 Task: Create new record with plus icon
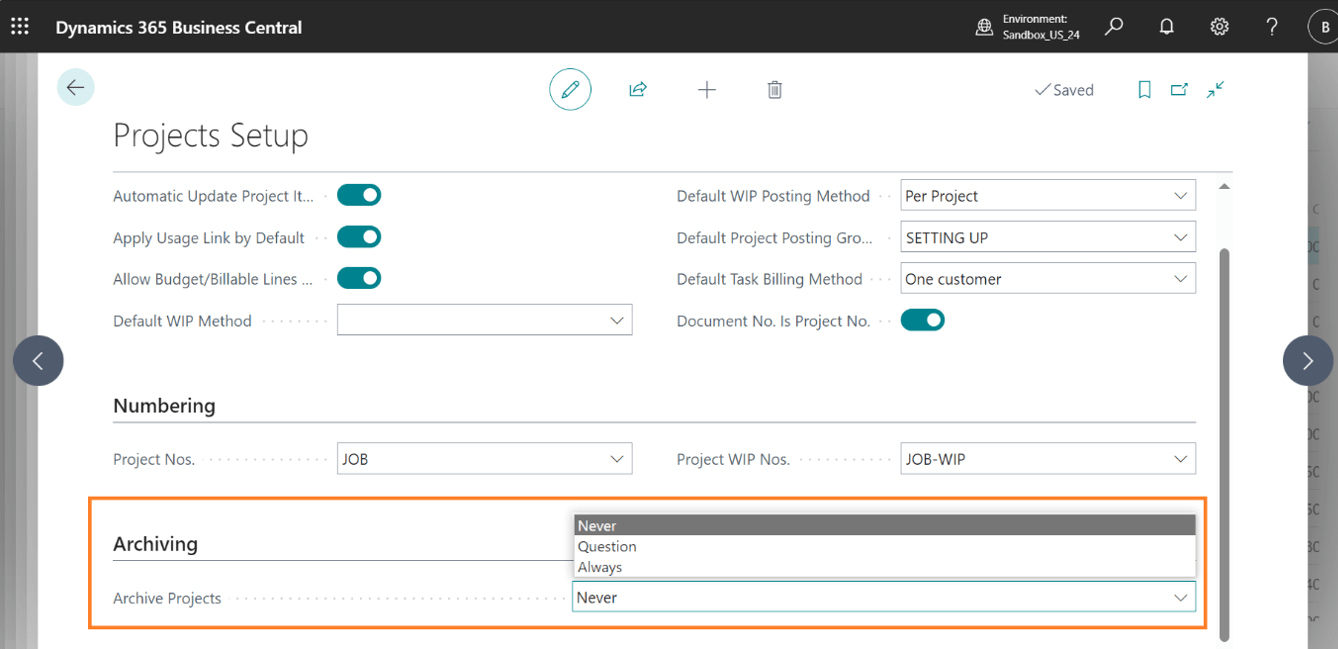(707, 90)
